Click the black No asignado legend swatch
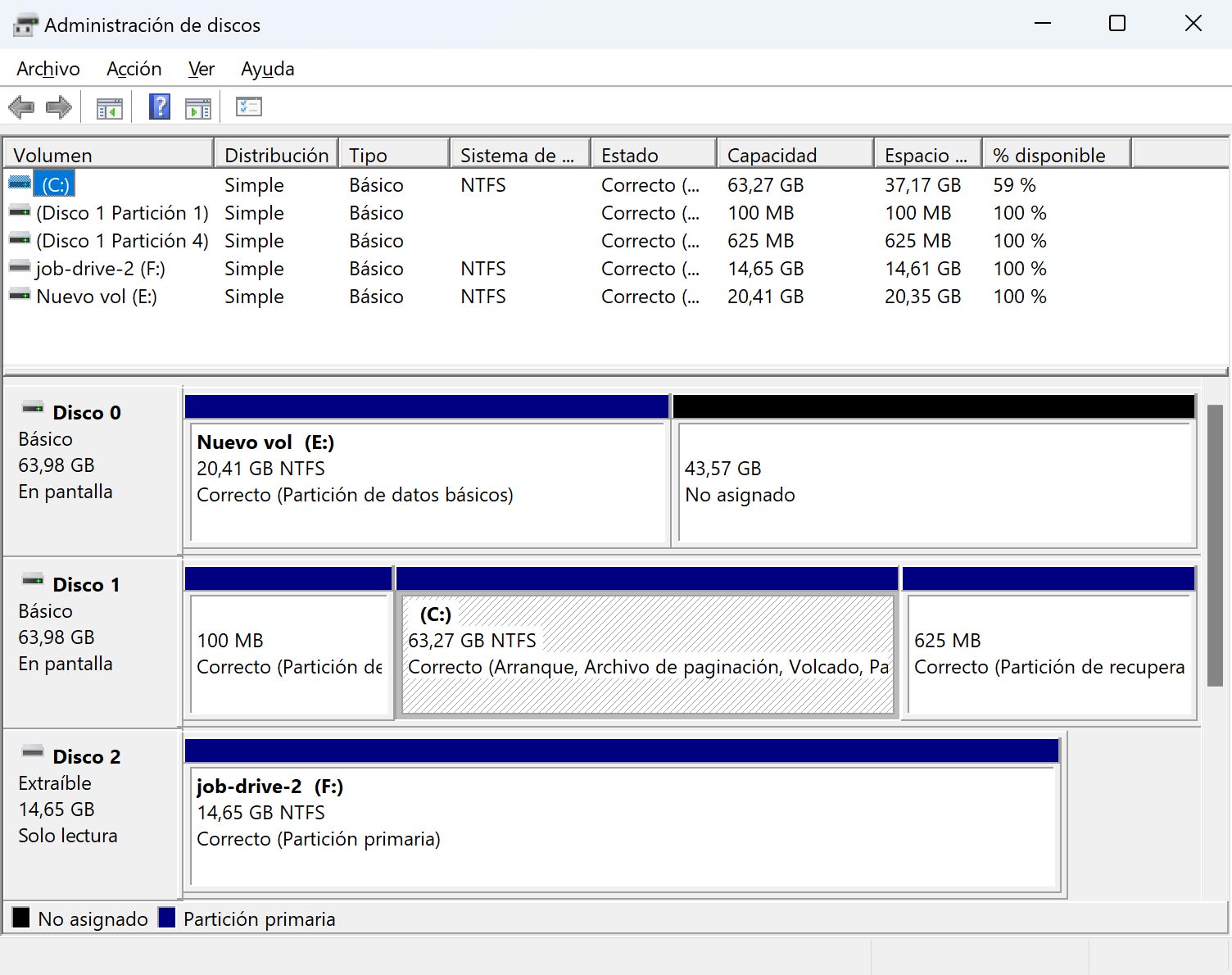 (x=21, y=918)
